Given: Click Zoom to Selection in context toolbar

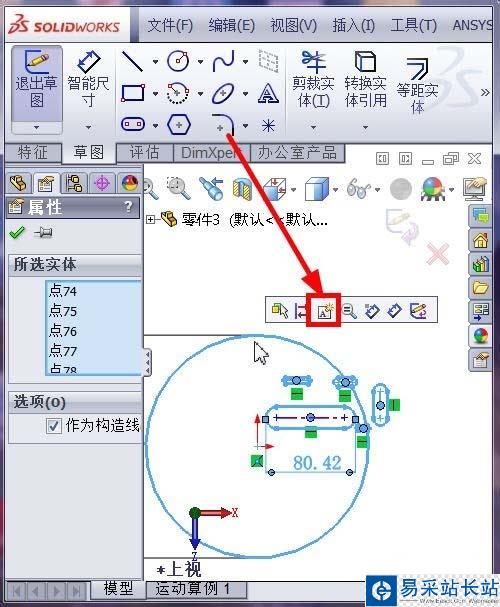Looking at the screenshot, I should (349, 310).
